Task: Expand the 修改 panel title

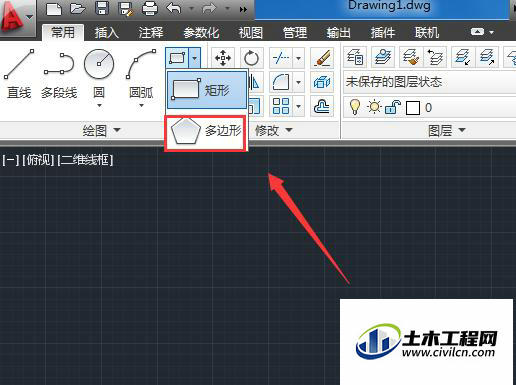Action: (273, 130)
